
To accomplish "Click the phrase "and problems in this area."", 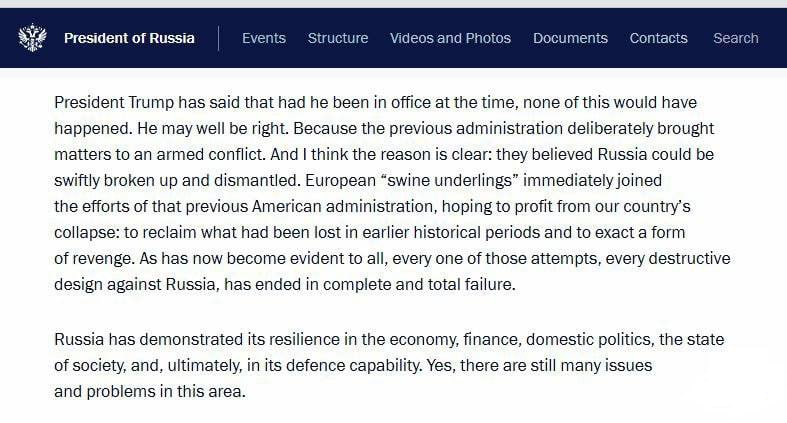I will (149, 392).
